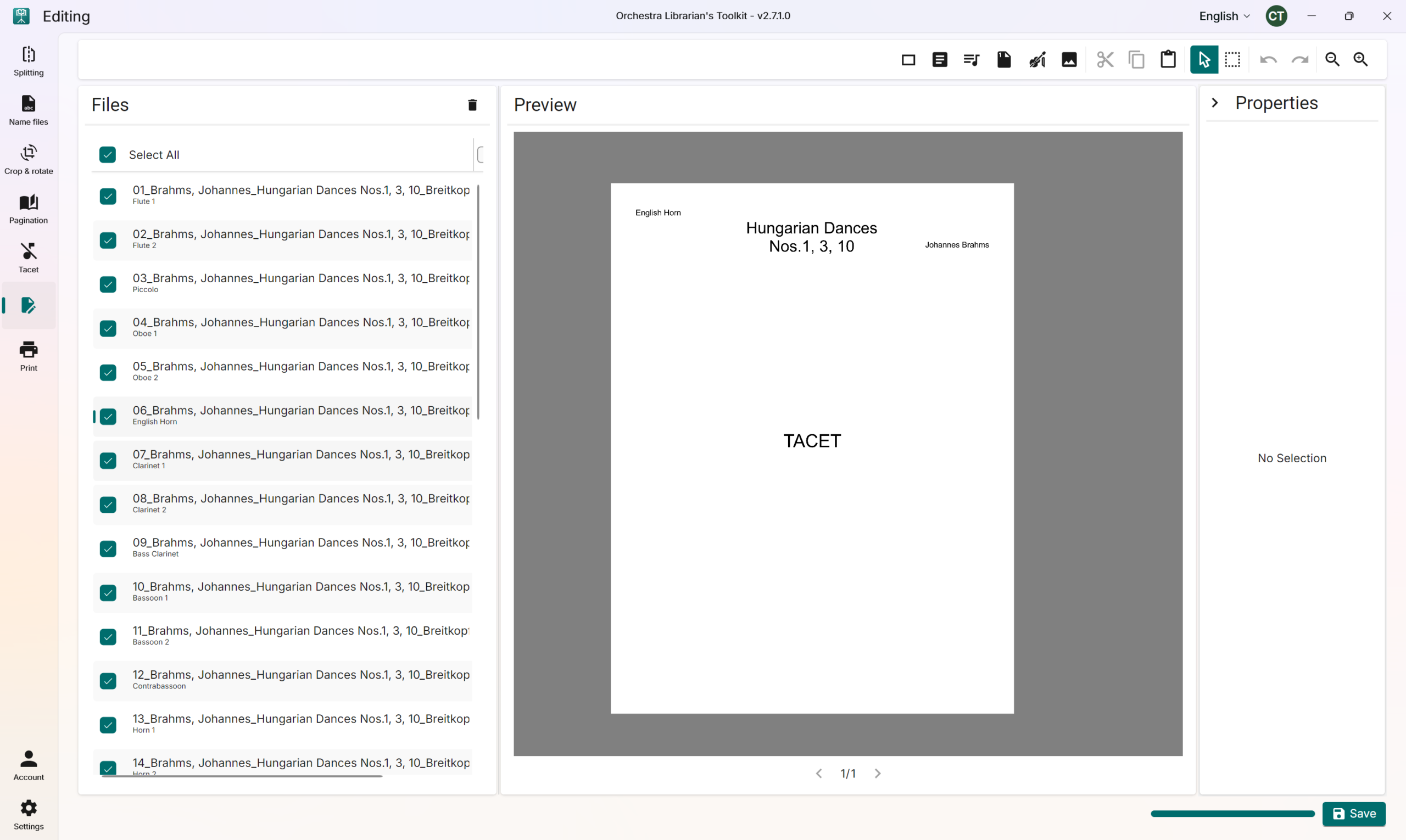
Task: Add a new page using page icon
Action: tap(1004, 59)
